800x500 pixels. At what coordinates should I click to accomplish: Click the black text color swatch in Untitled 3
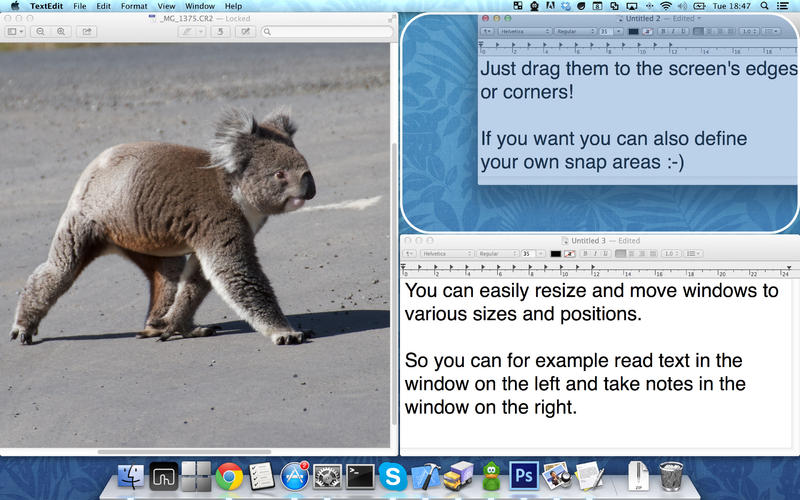(x=556, y=254)
